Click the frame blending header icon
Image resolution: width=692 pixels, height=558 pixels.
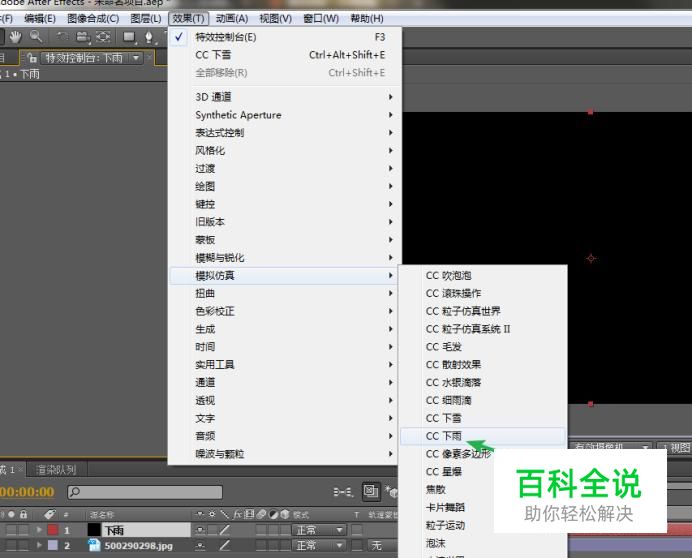pyautogui.click(x=249, y=514)
